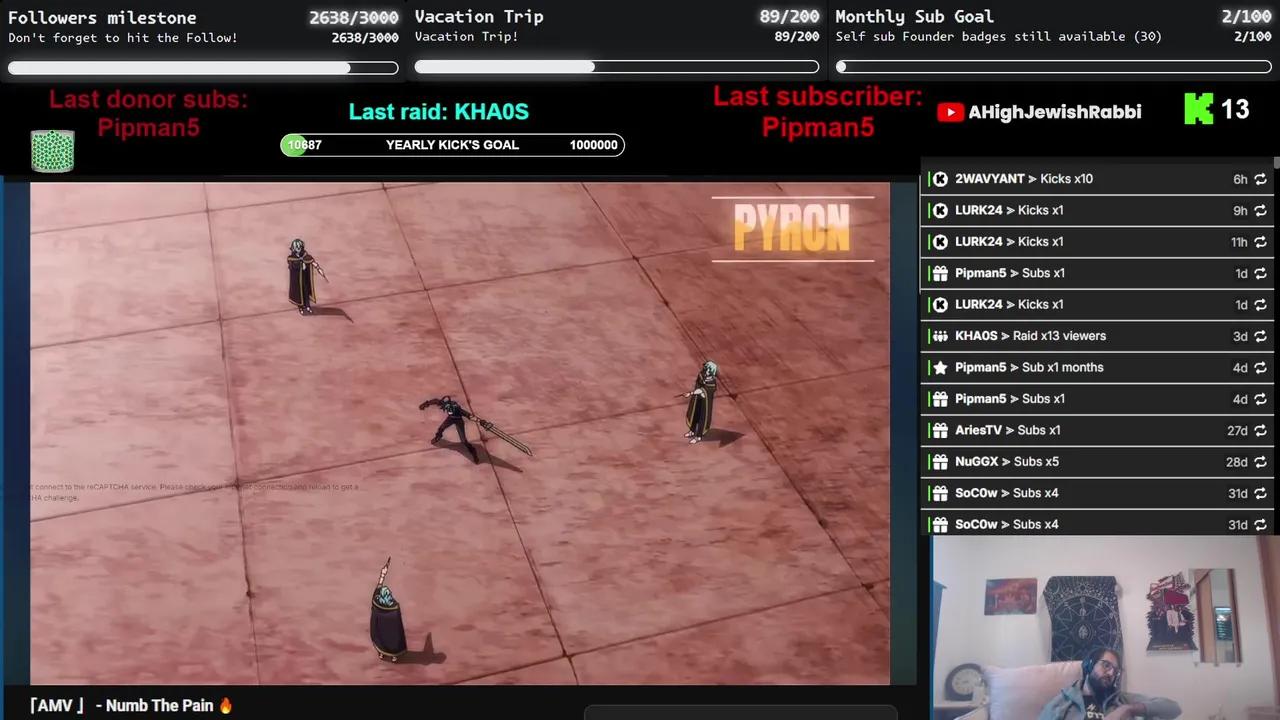The height and width of the screenshot is (720, 1280).
Task: Click the Followers milestone progress bar
Action: (203, 68)
